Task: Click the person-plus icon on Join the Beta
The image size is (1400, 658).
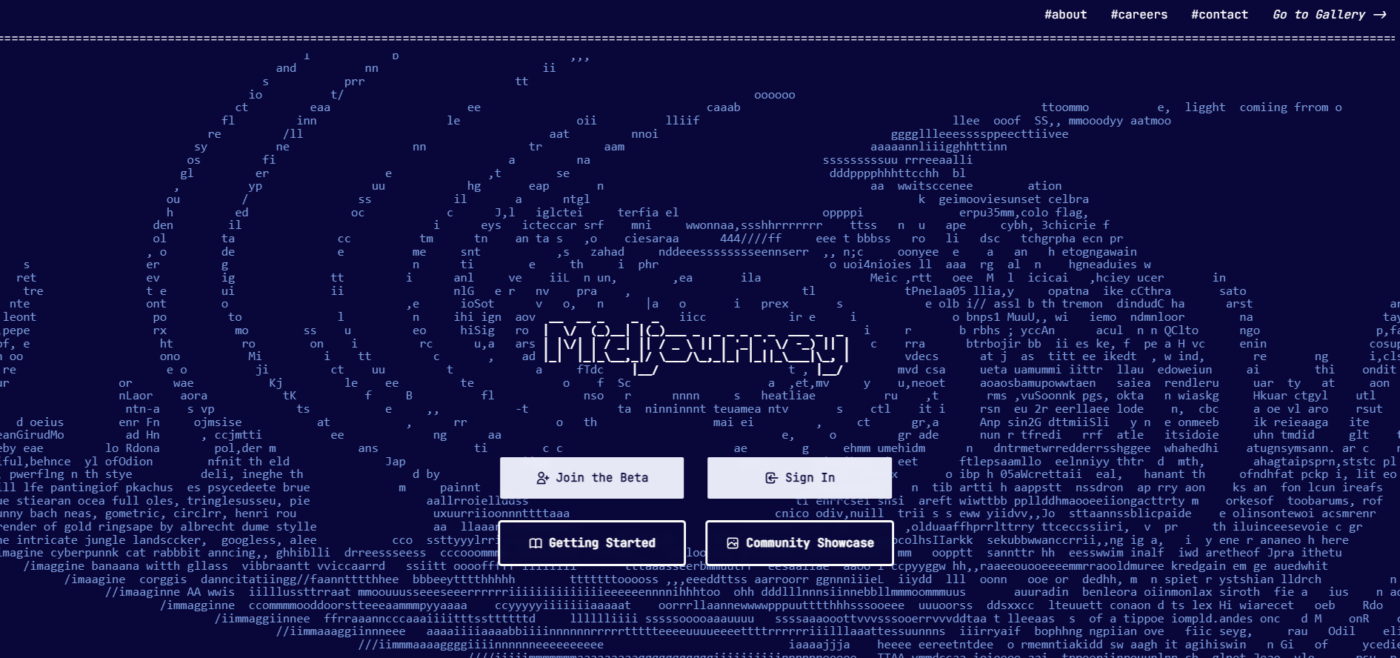Action: (543, 478)
